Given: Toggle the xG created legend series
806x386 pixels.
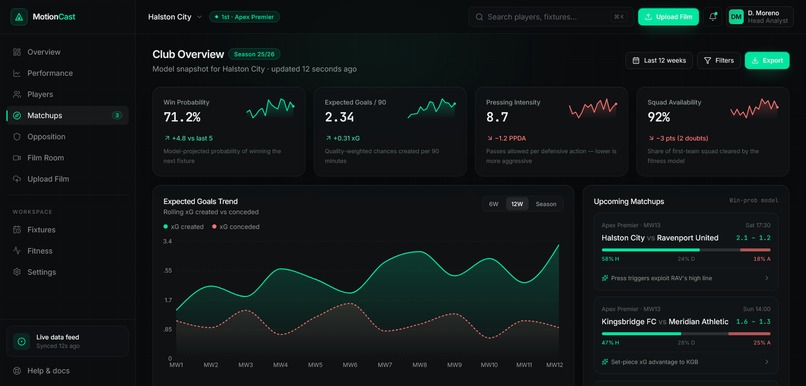Looking at the screenshot, I should [x=184, y=227].
